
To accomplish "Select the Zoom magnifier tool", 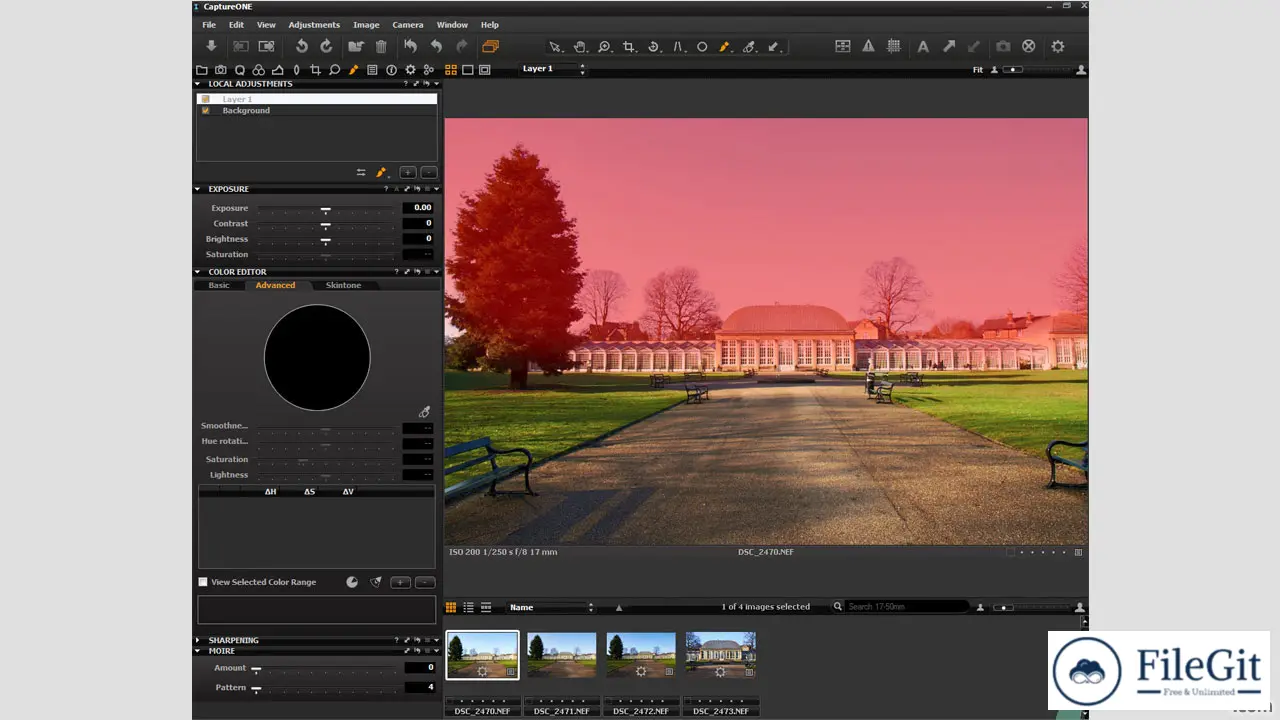I will click(604, 46).
